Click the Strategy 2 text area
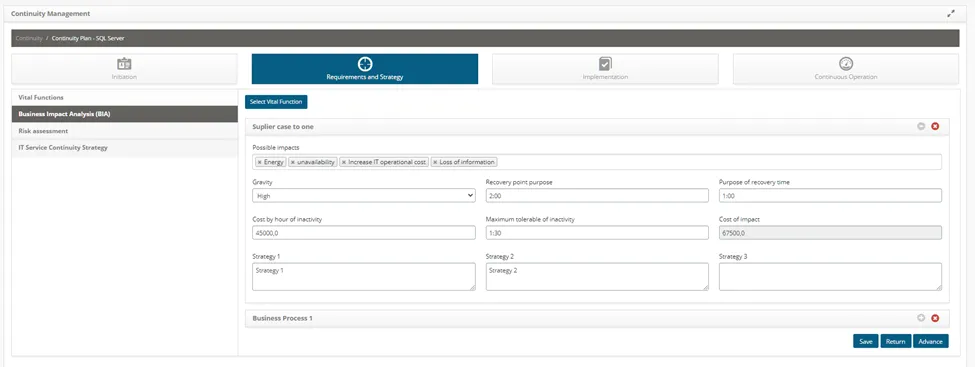The height and width of the screenshot is (367, 975). (x=597, y=276)
